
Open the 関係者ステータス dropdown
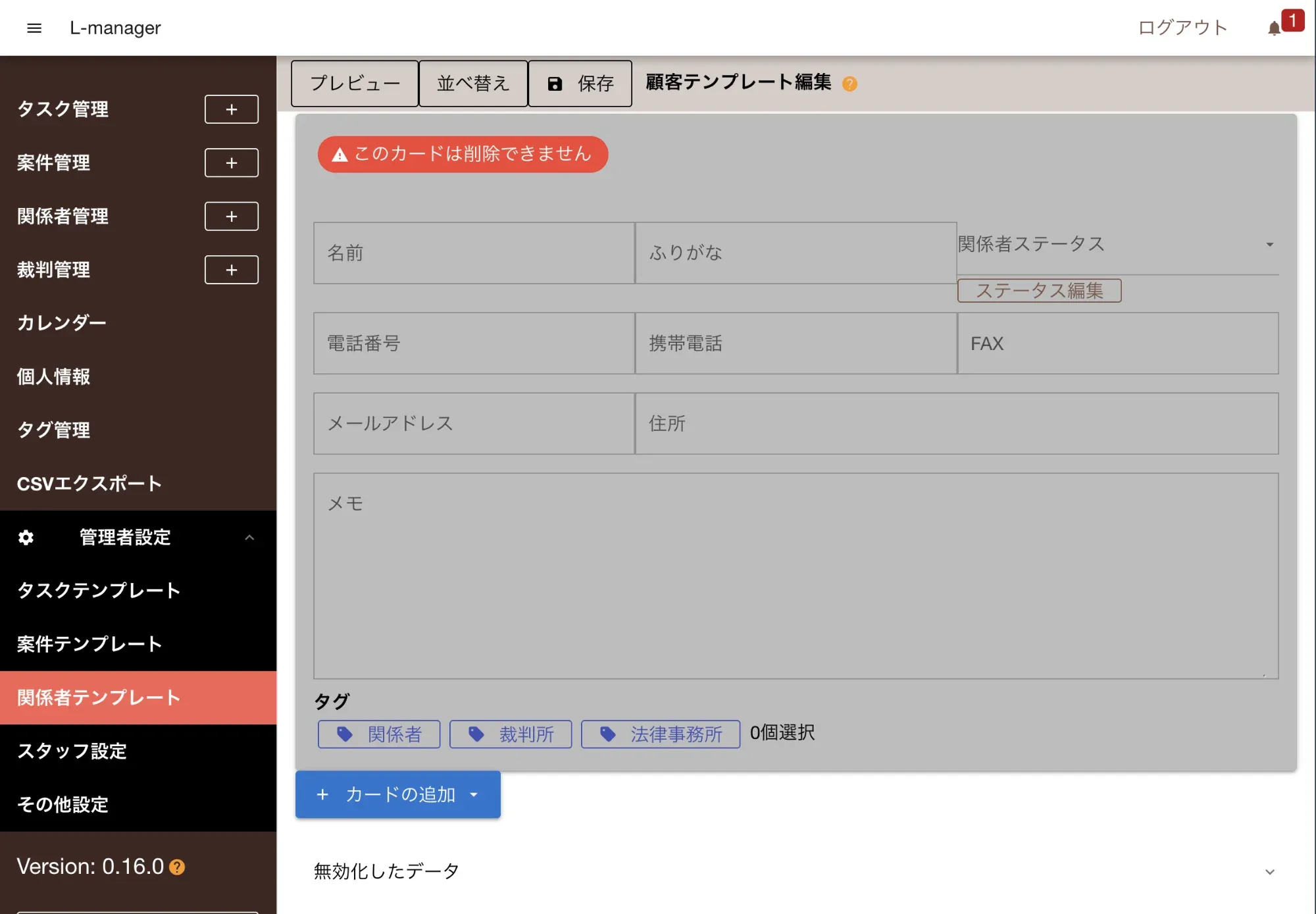(x=1269, y=243)
